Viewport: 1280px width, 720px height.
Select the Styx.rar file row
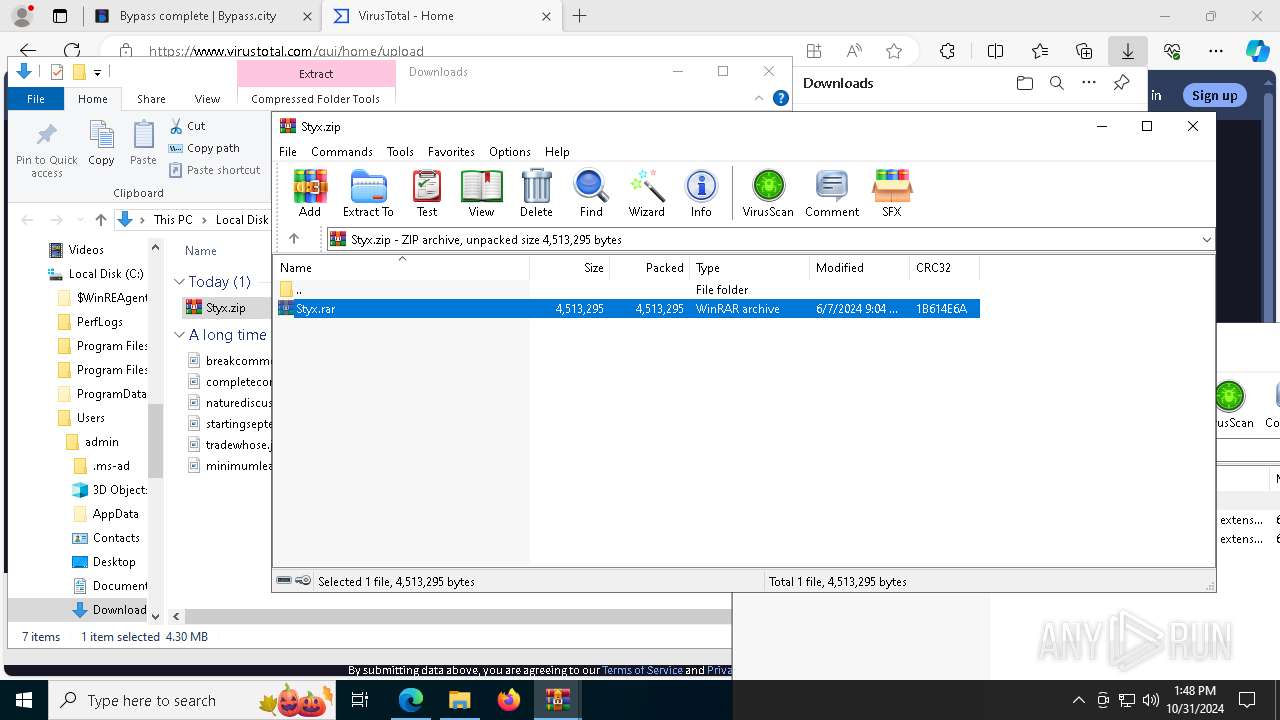coord(628,309)
